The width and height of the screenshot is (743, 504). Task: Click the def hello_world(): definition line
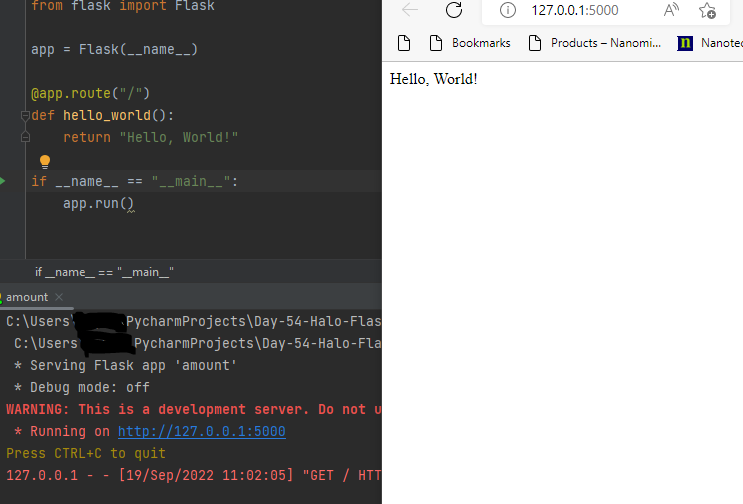102,115
